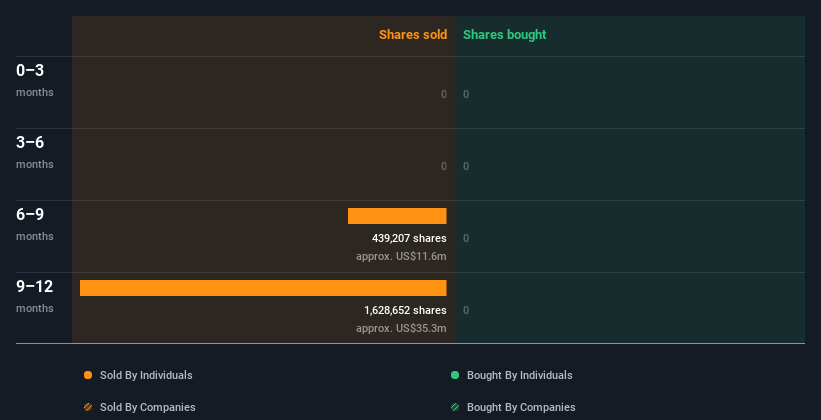Click the orange Sold By Individuals legend dot
The height and width of the screenshot is (420, 821).
tap(88, 375)
